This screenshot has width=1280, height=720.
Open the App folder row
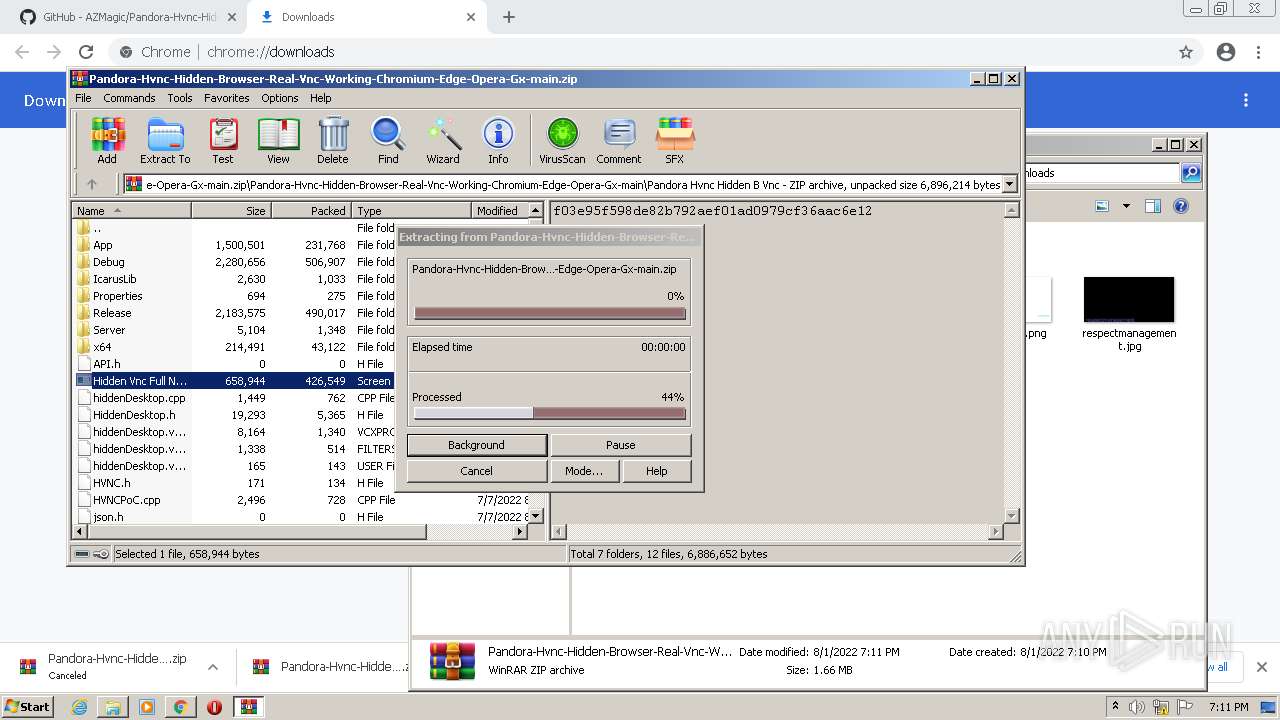pos(235,245)
